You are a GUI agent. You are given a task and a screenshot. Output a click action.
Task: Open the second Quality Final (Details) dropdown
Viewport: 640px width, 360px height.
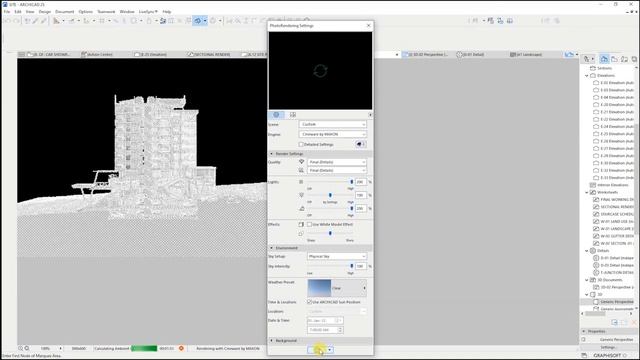click(337, 170)
